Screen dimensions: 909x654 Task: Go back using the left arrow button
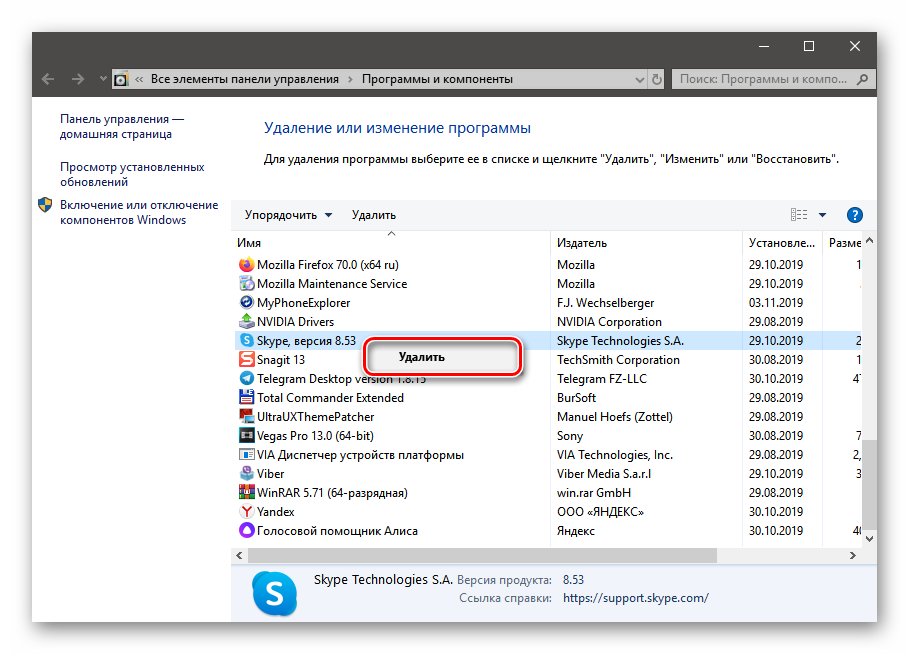(48, 79)
